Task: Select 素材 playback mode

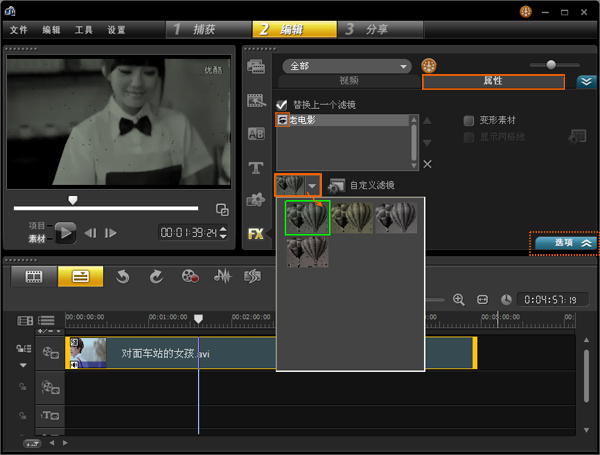Action: click(37, 239)
